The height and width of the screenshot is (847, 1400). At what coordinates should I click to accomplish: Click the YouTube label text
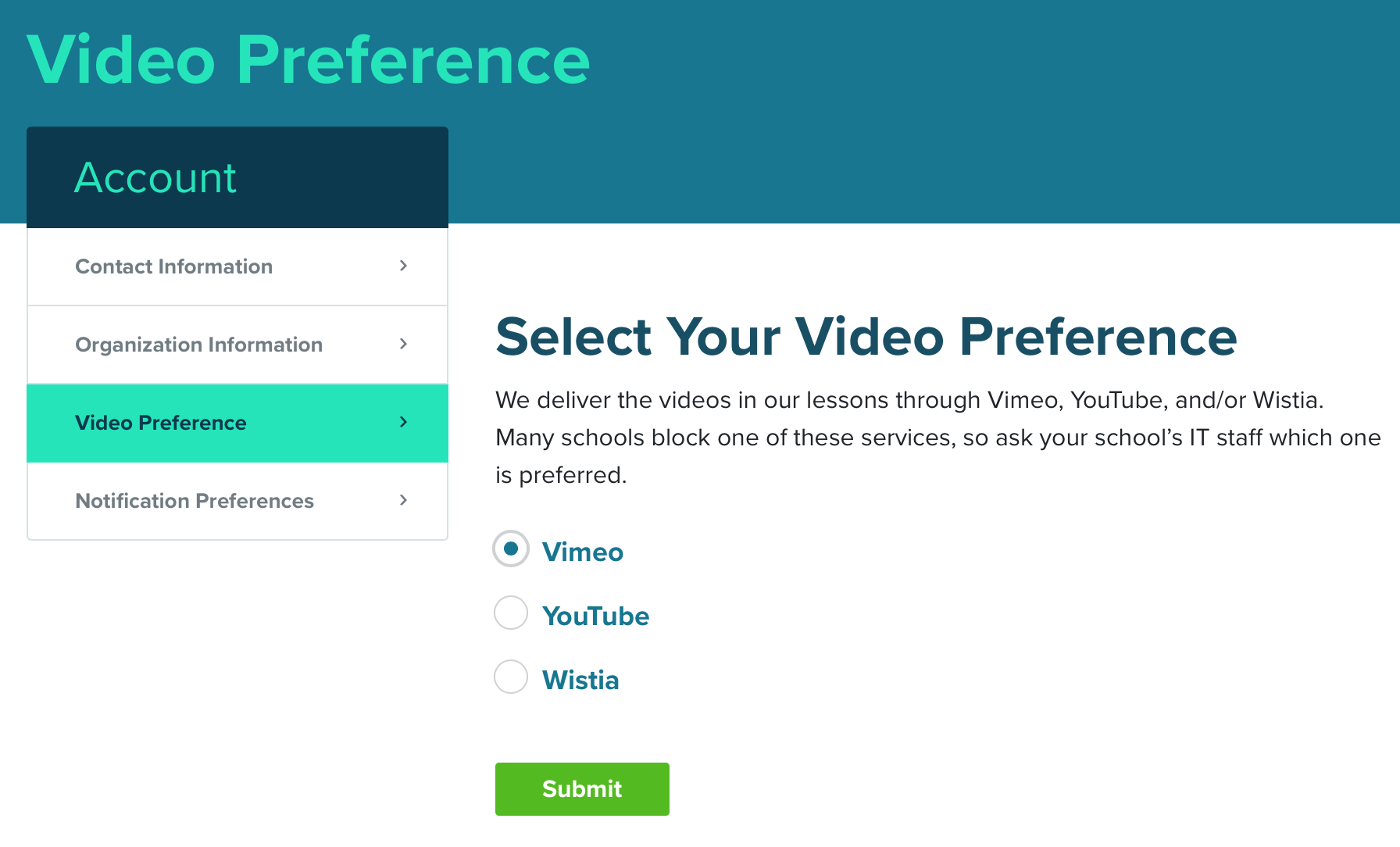pyautogui.click(x=595, y=615)
